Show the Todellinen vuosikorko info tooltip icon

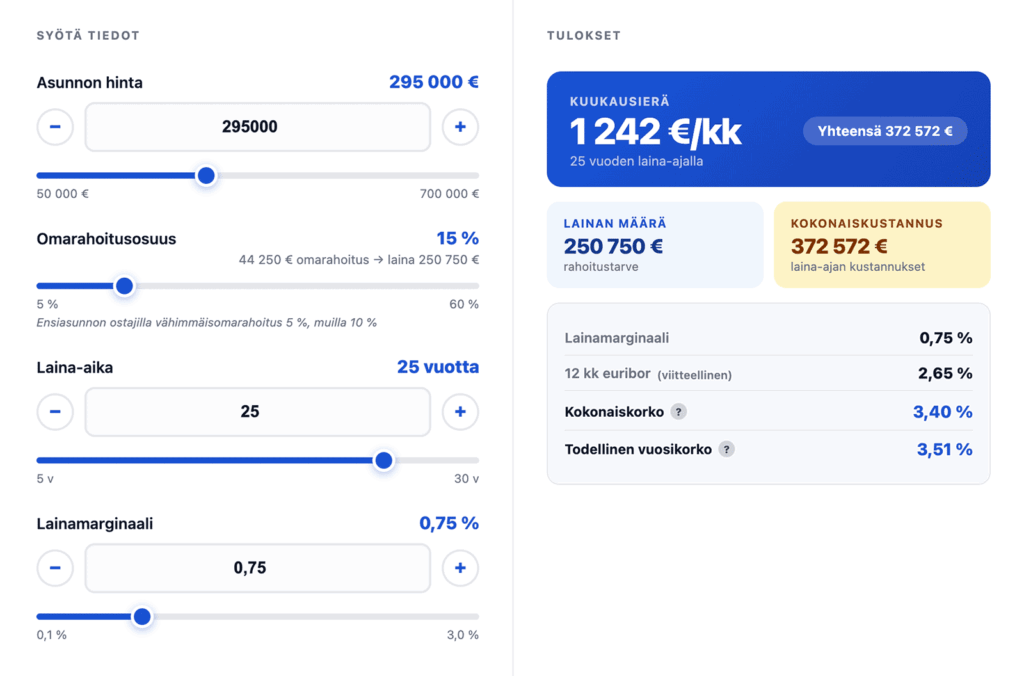727,450
